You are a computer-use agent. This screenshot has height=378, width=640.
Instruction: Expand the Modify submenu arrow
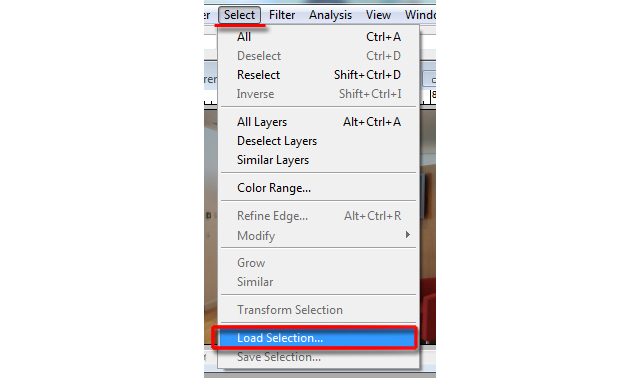(x=407, y=235)
